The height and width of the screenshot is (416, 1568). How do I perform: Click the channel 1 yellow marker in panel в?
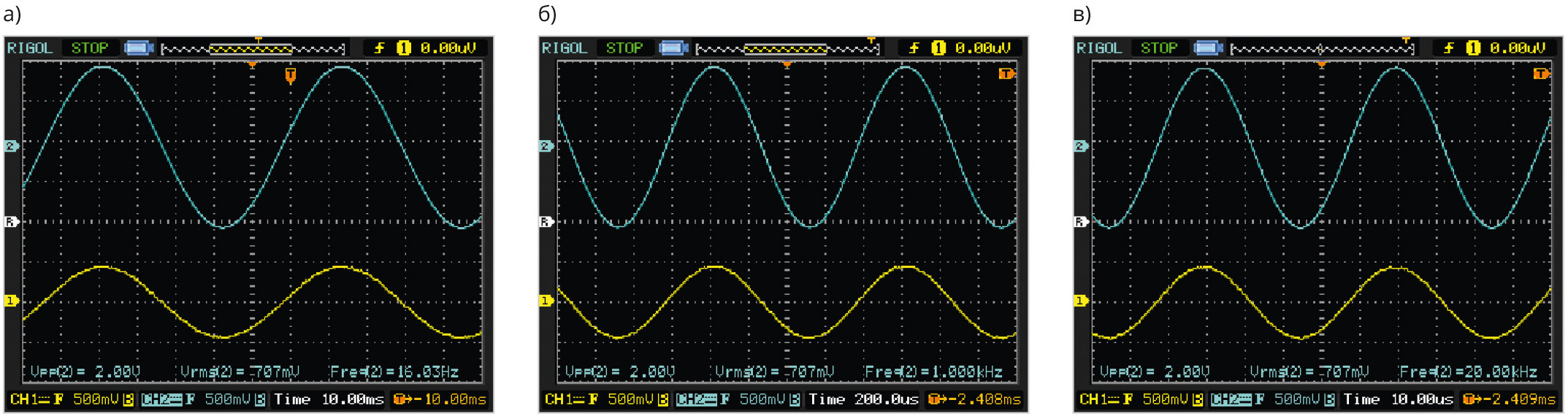click(1081, 301)
